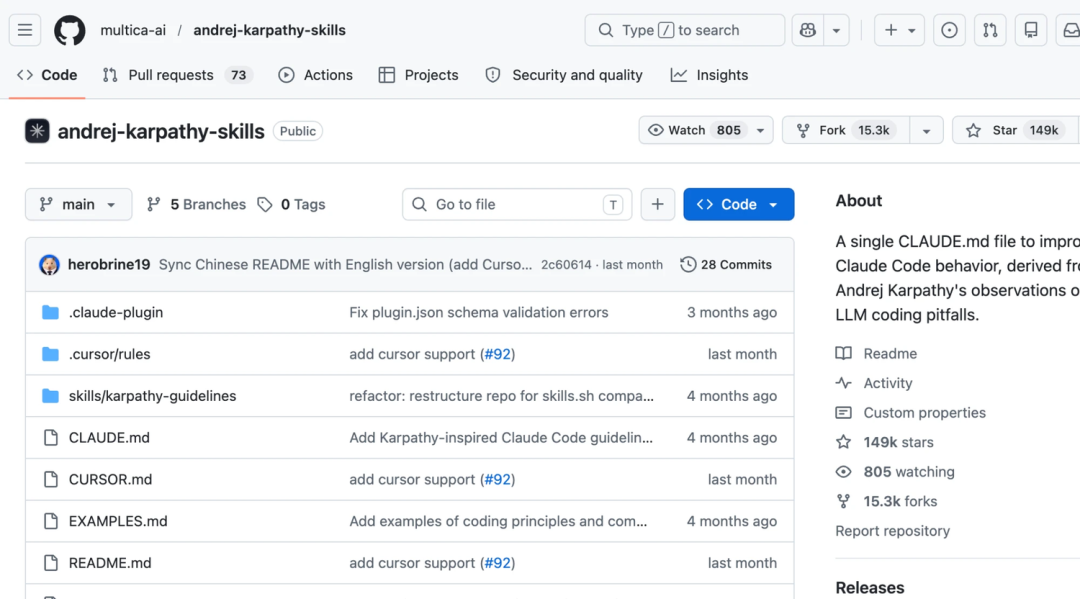Image resolution: width=1080 pixels, height=599 pixels.
Task: Expand the Fork options dropdown arrow
Action: tap(926, 130)
